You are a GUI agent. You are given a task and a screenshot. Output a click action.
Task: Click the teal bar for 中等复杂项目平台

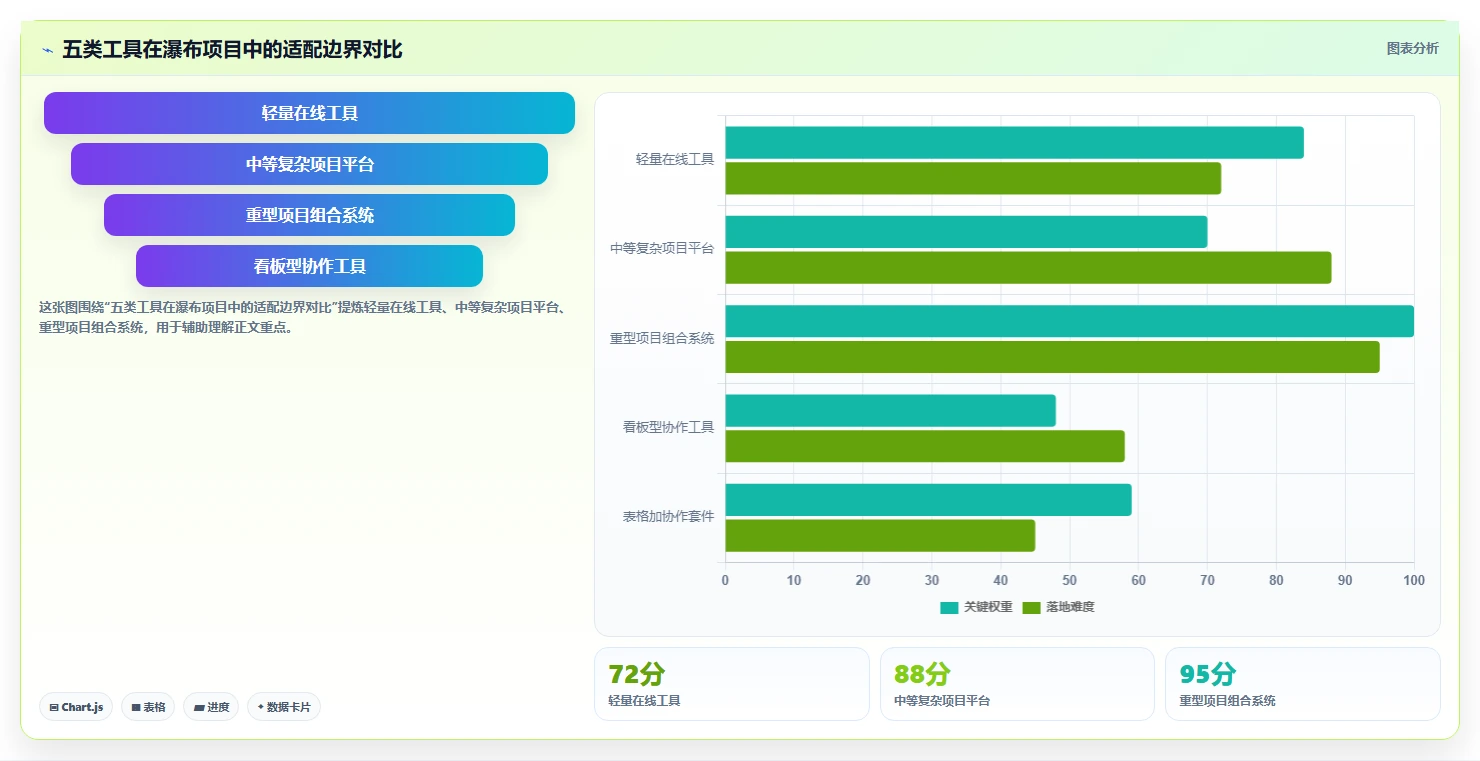pos(966,232)
